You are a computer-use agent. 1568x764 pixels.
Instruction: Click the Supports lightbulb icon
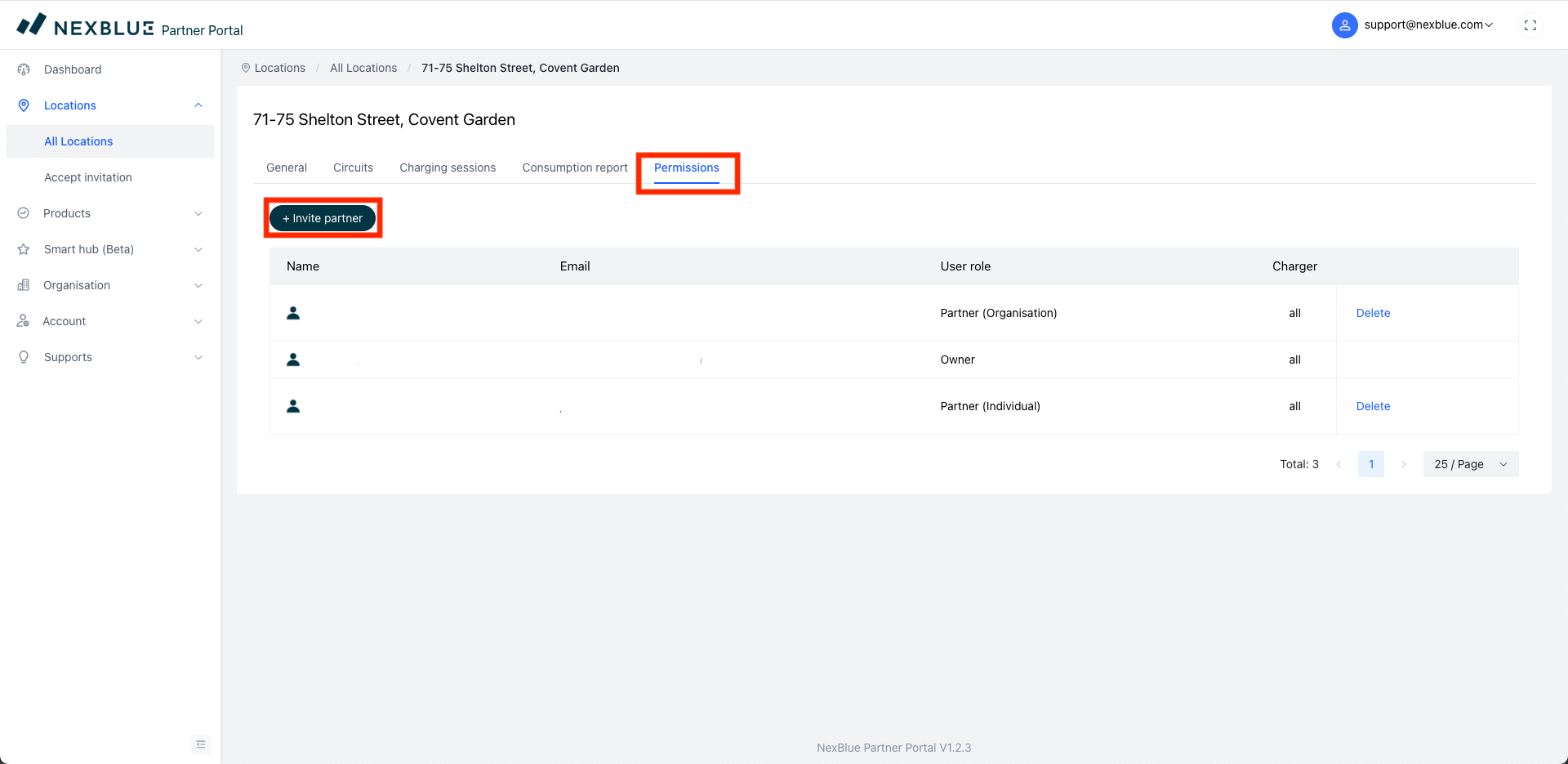(24, 357)
